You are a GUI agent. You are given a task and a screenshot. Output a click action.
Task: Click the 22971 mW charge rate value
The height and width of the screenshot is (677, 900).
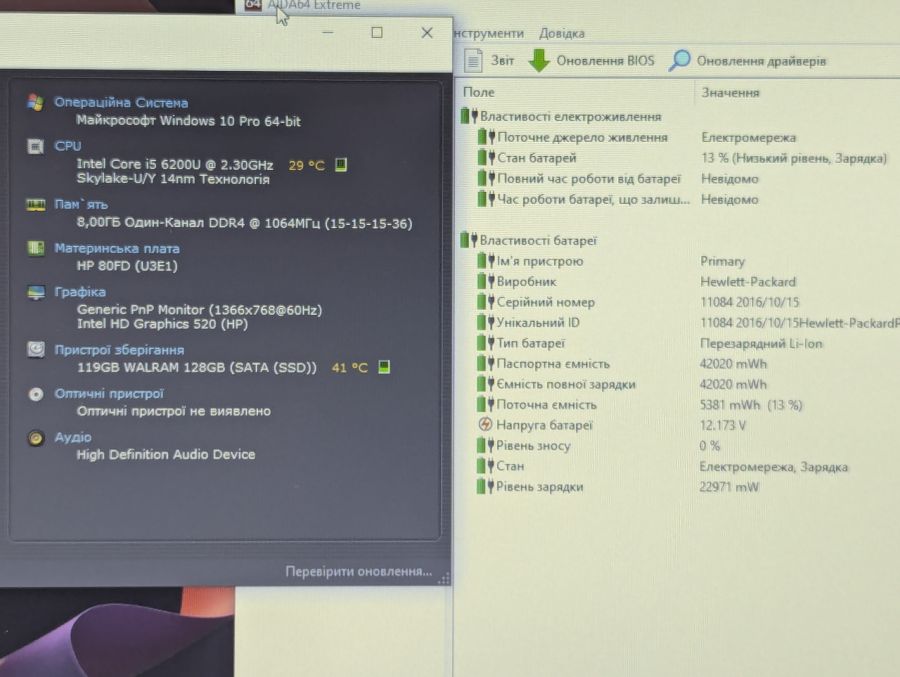click(x=729, y=487)
